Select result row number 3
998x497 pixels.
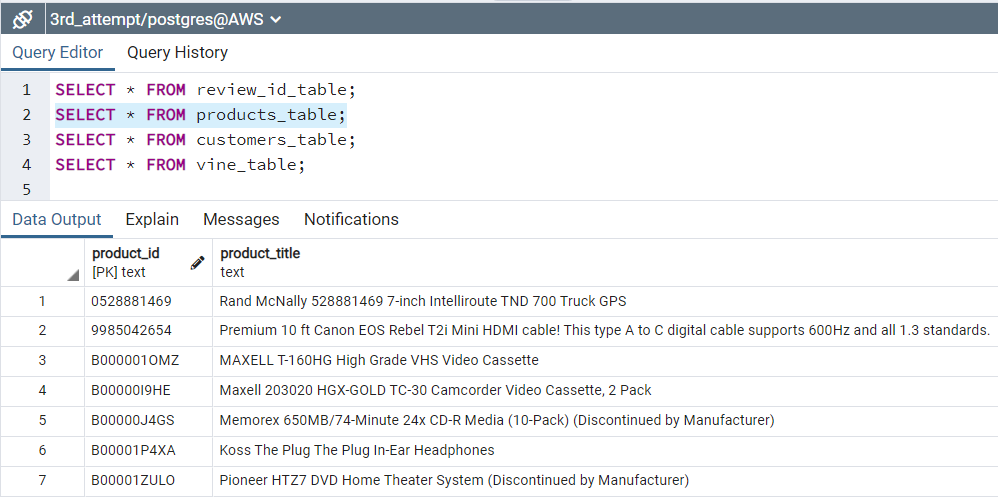(x=42, y=361)
